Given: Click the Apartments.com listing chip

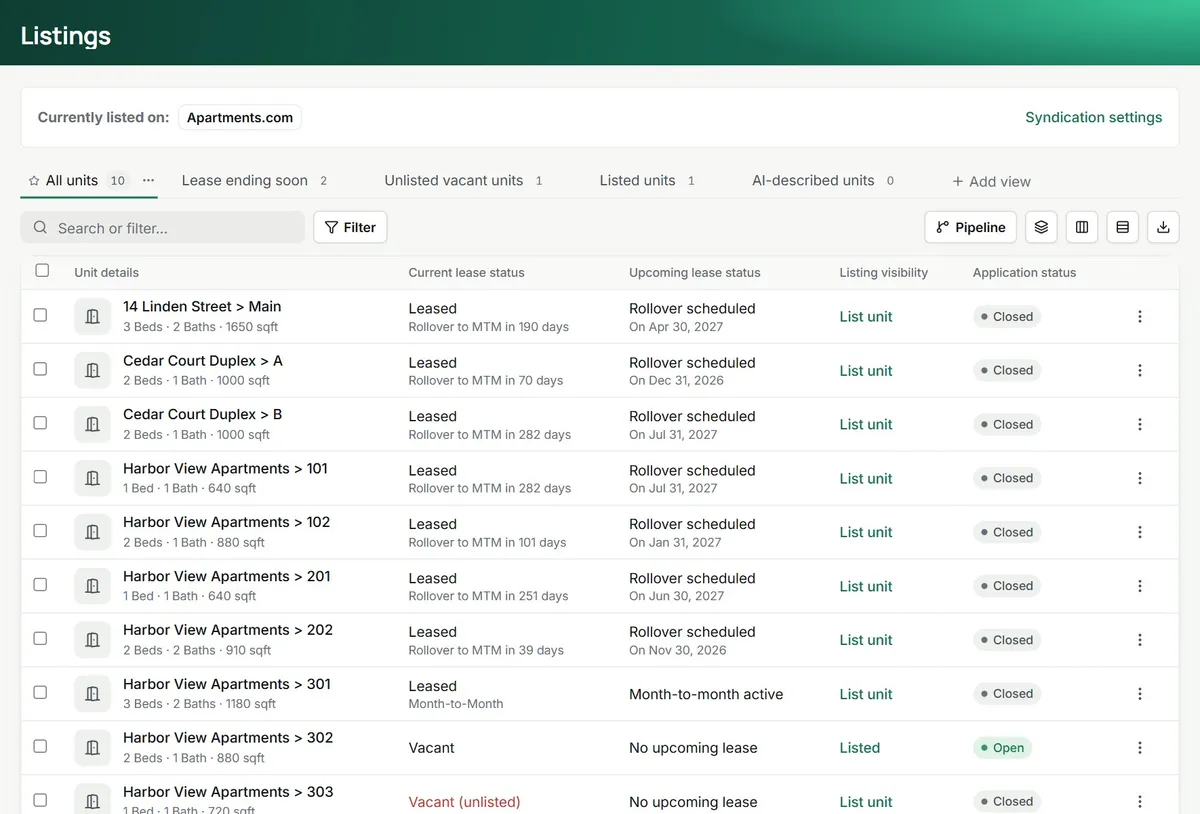Looking at the screenshot, I should tap(240, 117).
